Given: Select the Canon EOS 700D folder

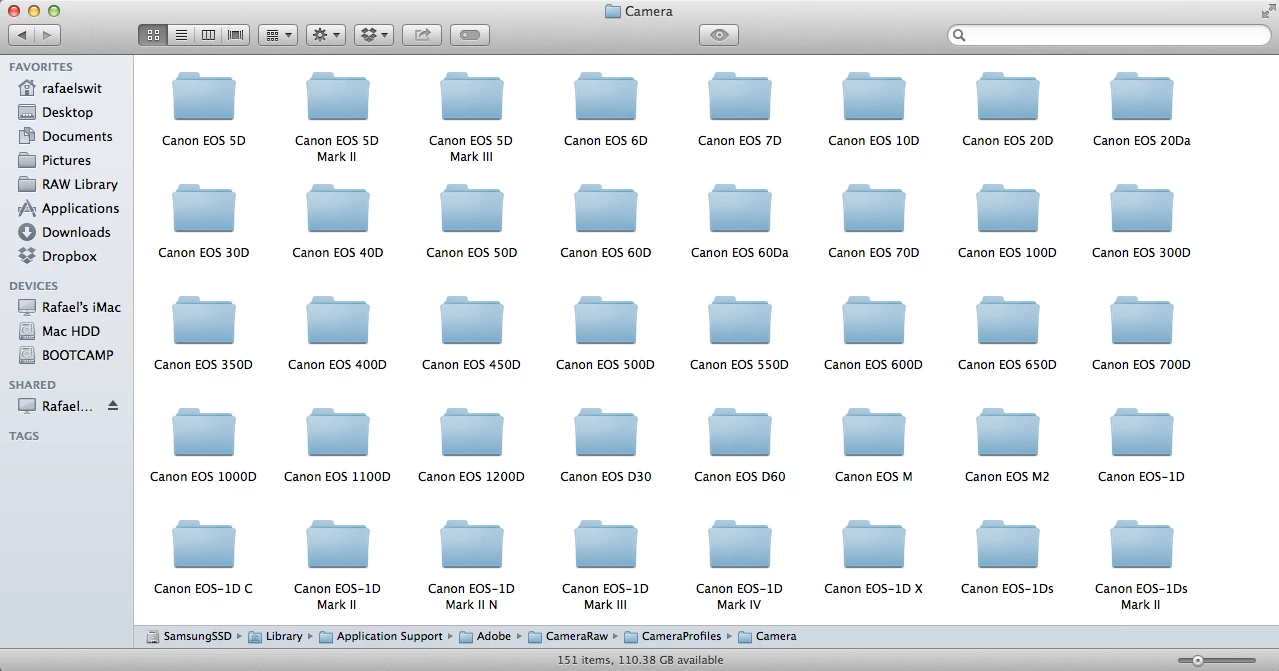Looking at the screenshot, I should point(1141,321).
